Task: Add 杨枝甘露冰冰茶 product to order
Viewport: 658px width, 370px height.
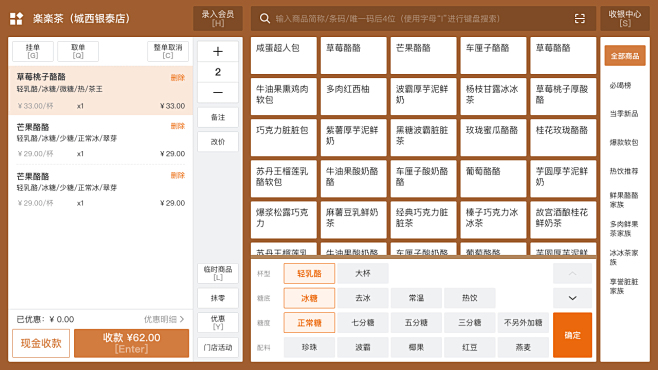Action: pyautogui.click(x=493, y=96)
